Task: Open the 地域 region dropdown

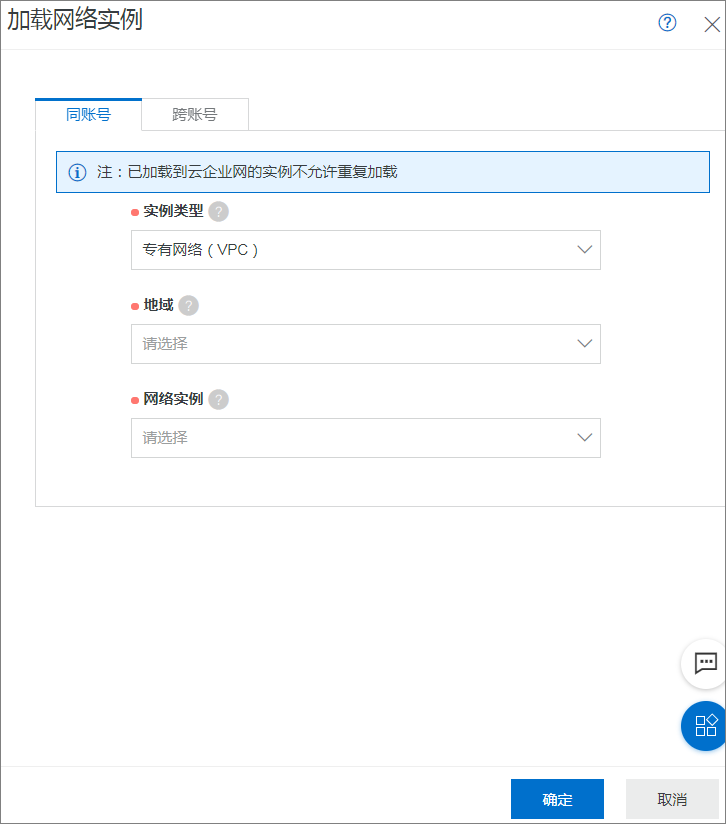Action: pyautogui.click(x=366, y=344)
